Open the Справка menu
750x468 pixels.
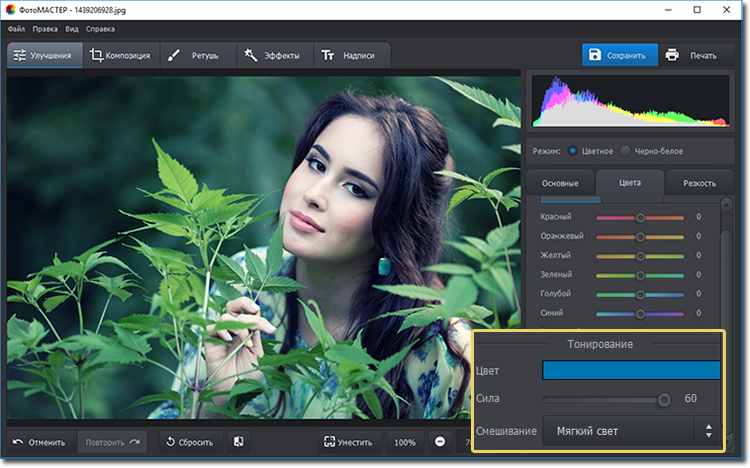click(x=100, y=29)
